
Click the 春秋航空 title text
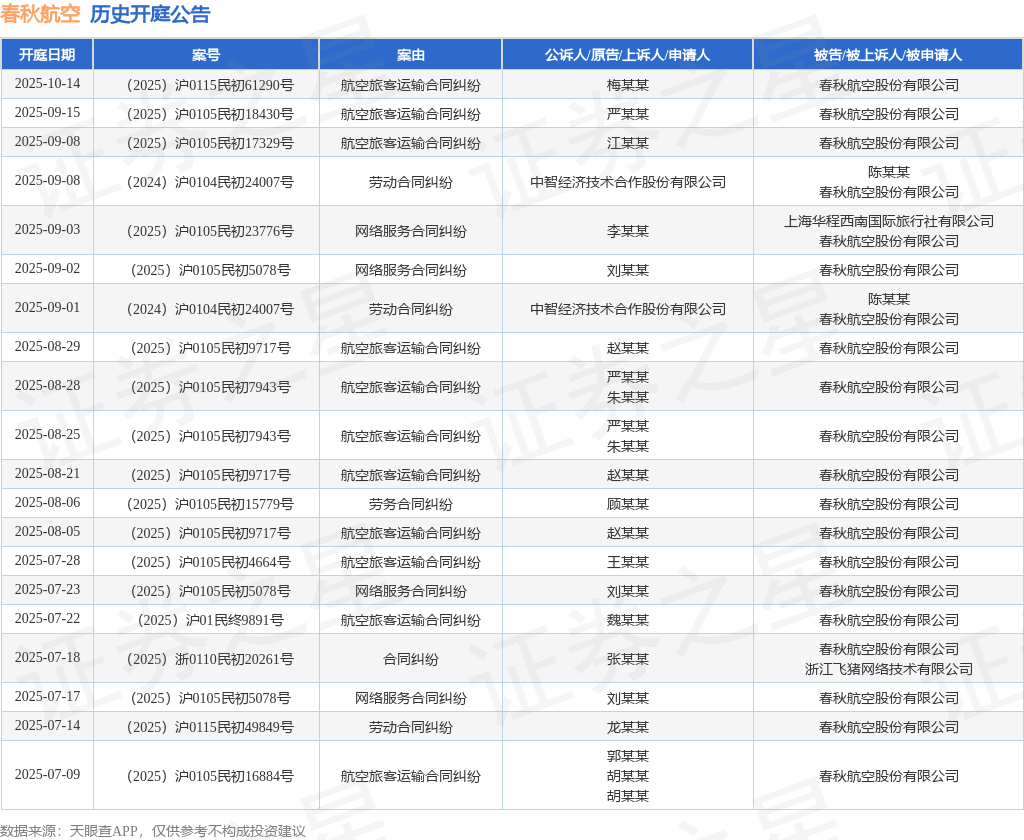click(40, 14)
